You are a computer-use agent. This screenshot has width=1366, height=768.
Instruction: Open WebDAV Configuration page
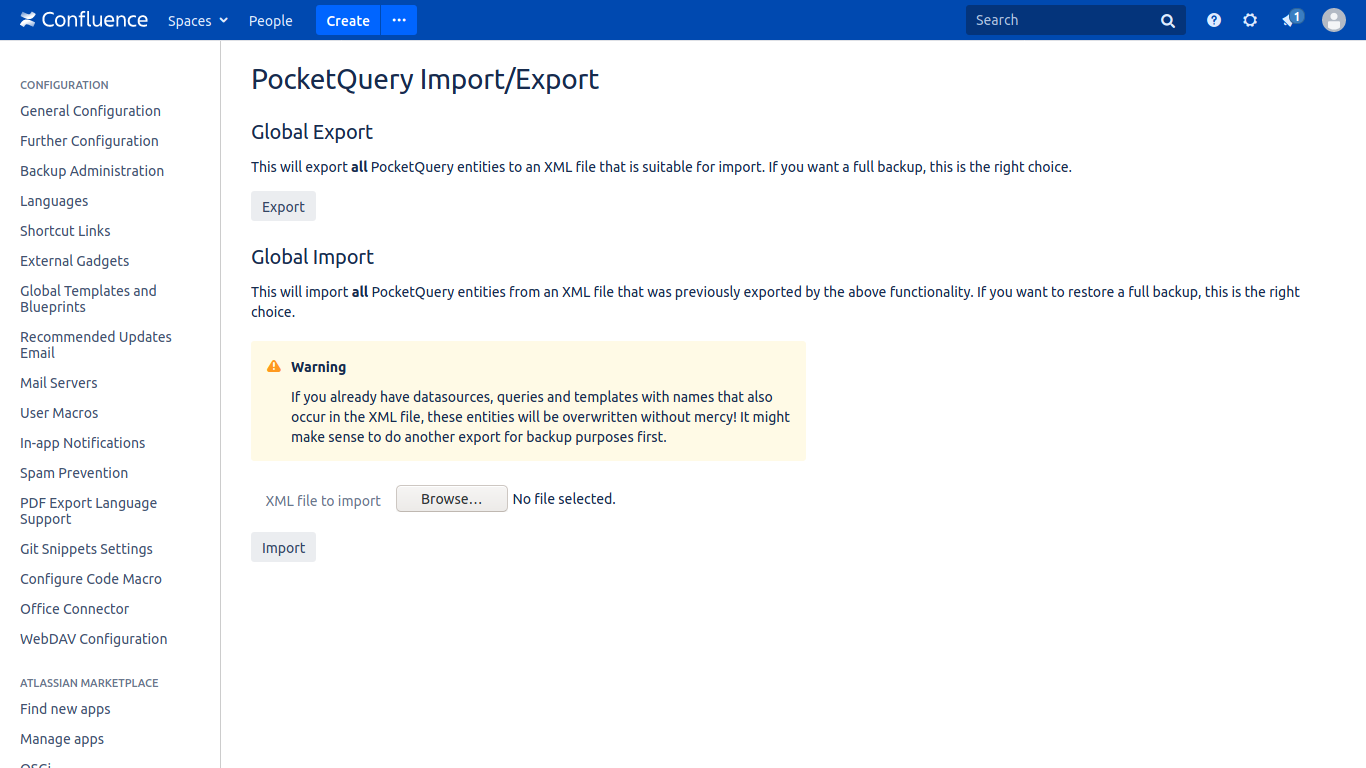coord(94,639)
